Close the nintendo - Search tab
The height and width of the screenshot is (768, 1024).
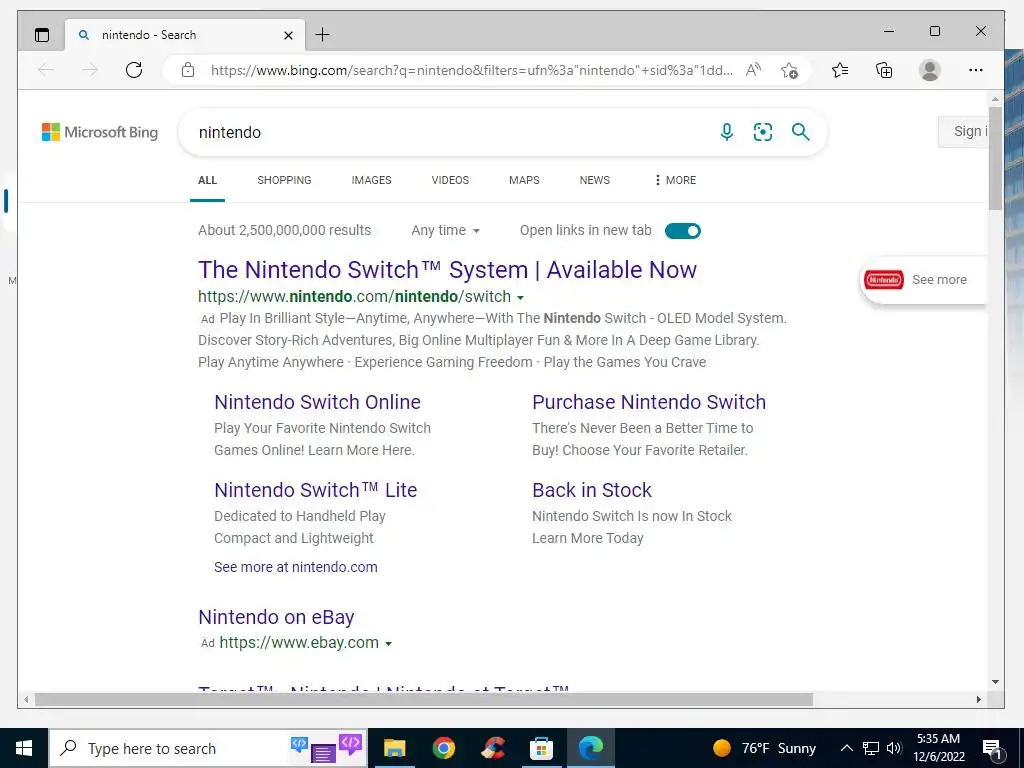[288, 35]
